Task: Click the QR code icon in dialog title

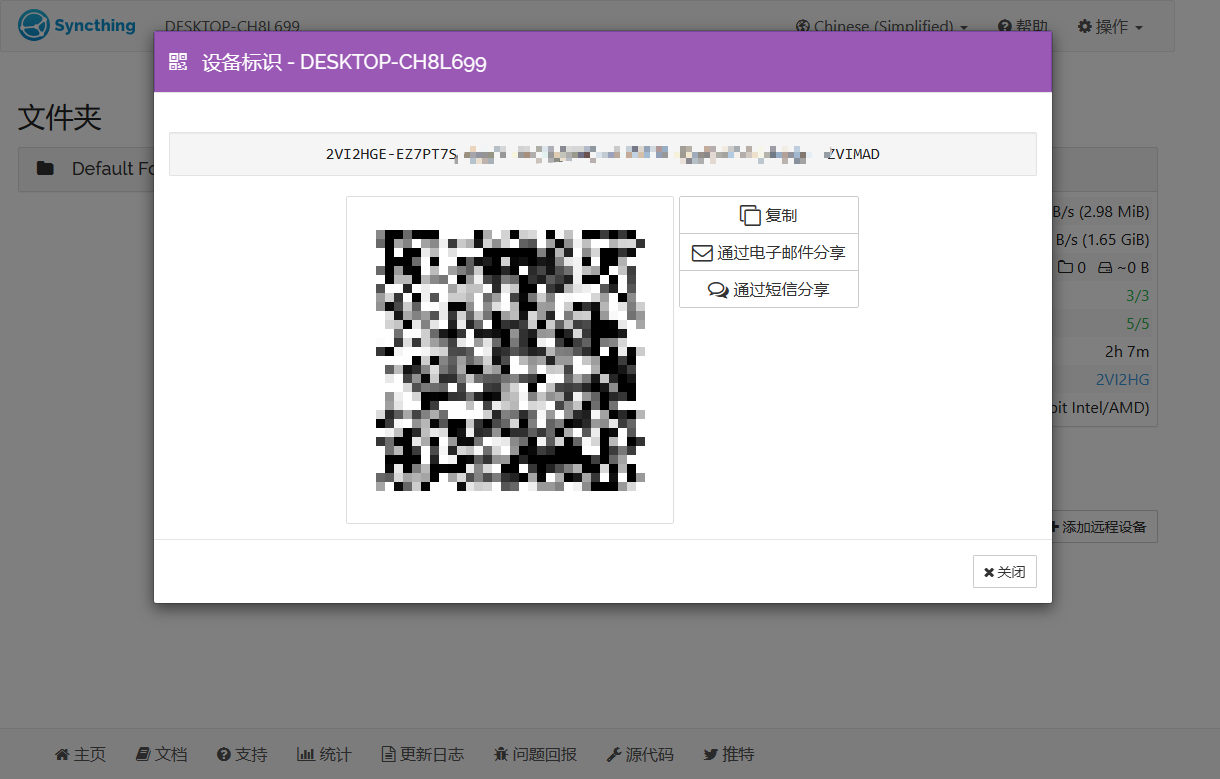Action: 178,62
